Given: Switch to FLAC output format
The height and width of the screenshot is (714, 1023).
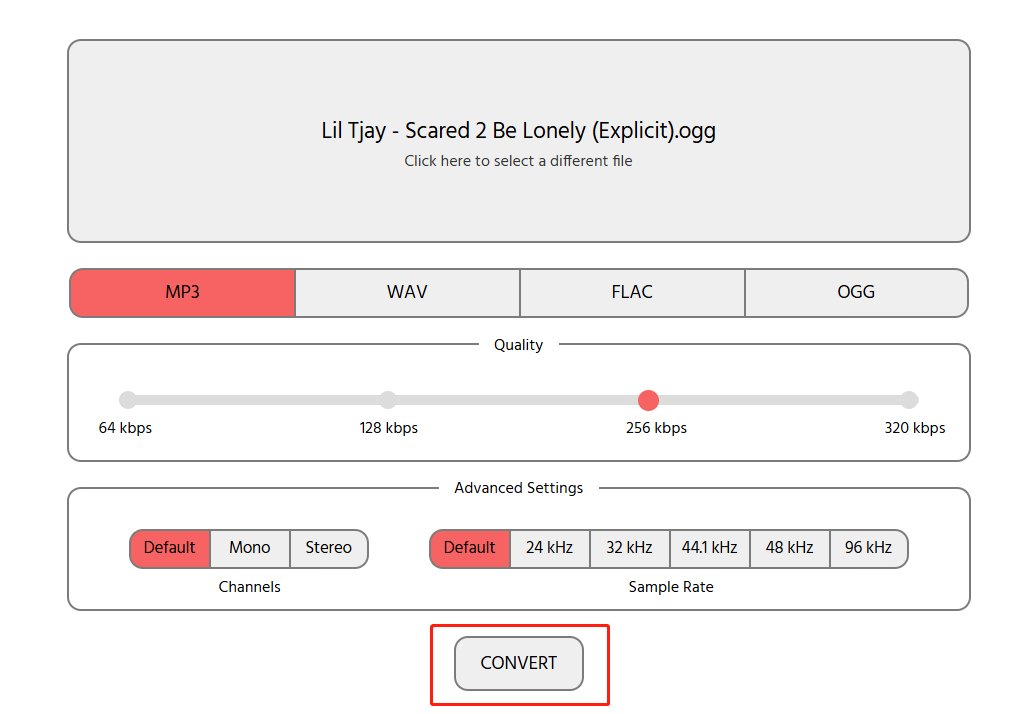Looking at the screenshot, I should 632,292.
